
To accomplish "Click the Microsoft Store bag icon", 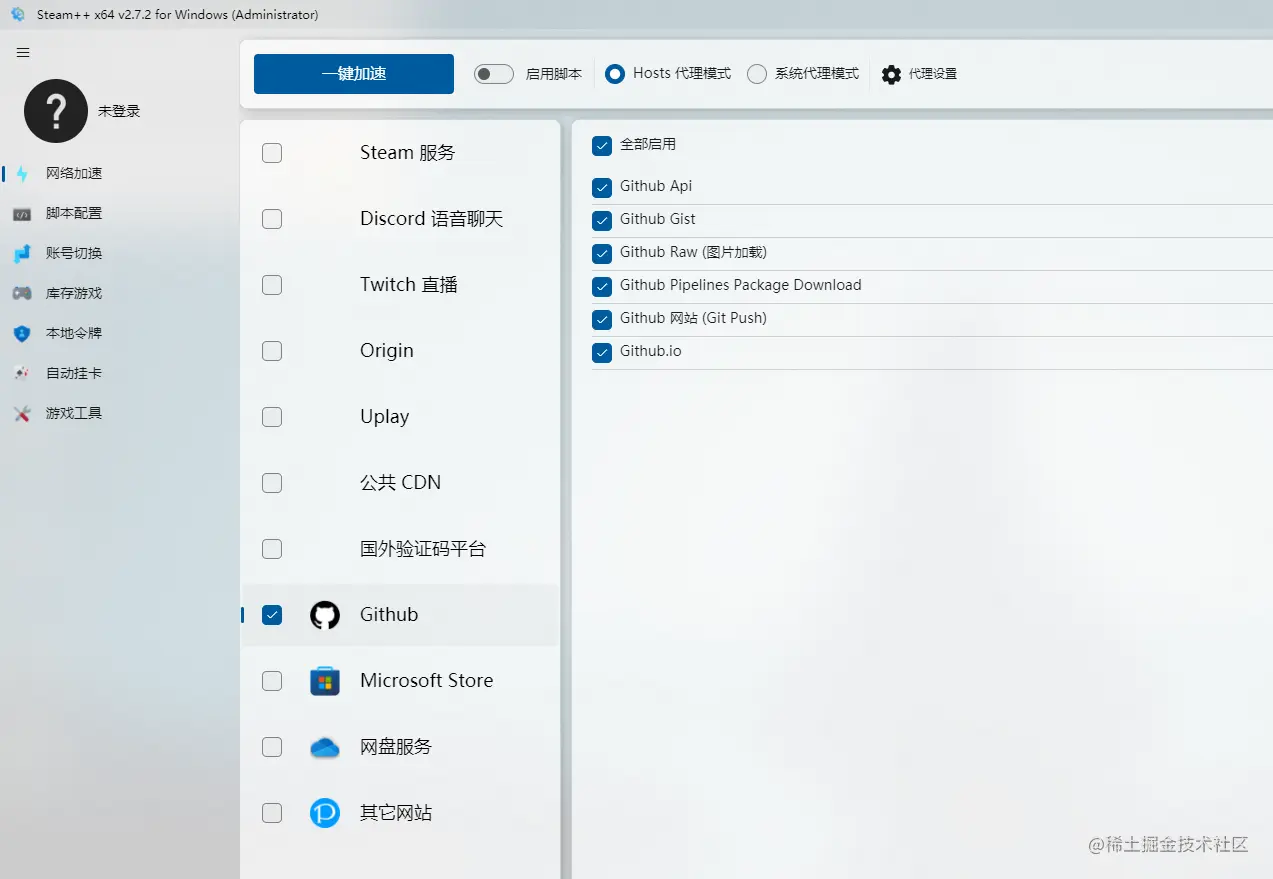I will pos(325,681).
